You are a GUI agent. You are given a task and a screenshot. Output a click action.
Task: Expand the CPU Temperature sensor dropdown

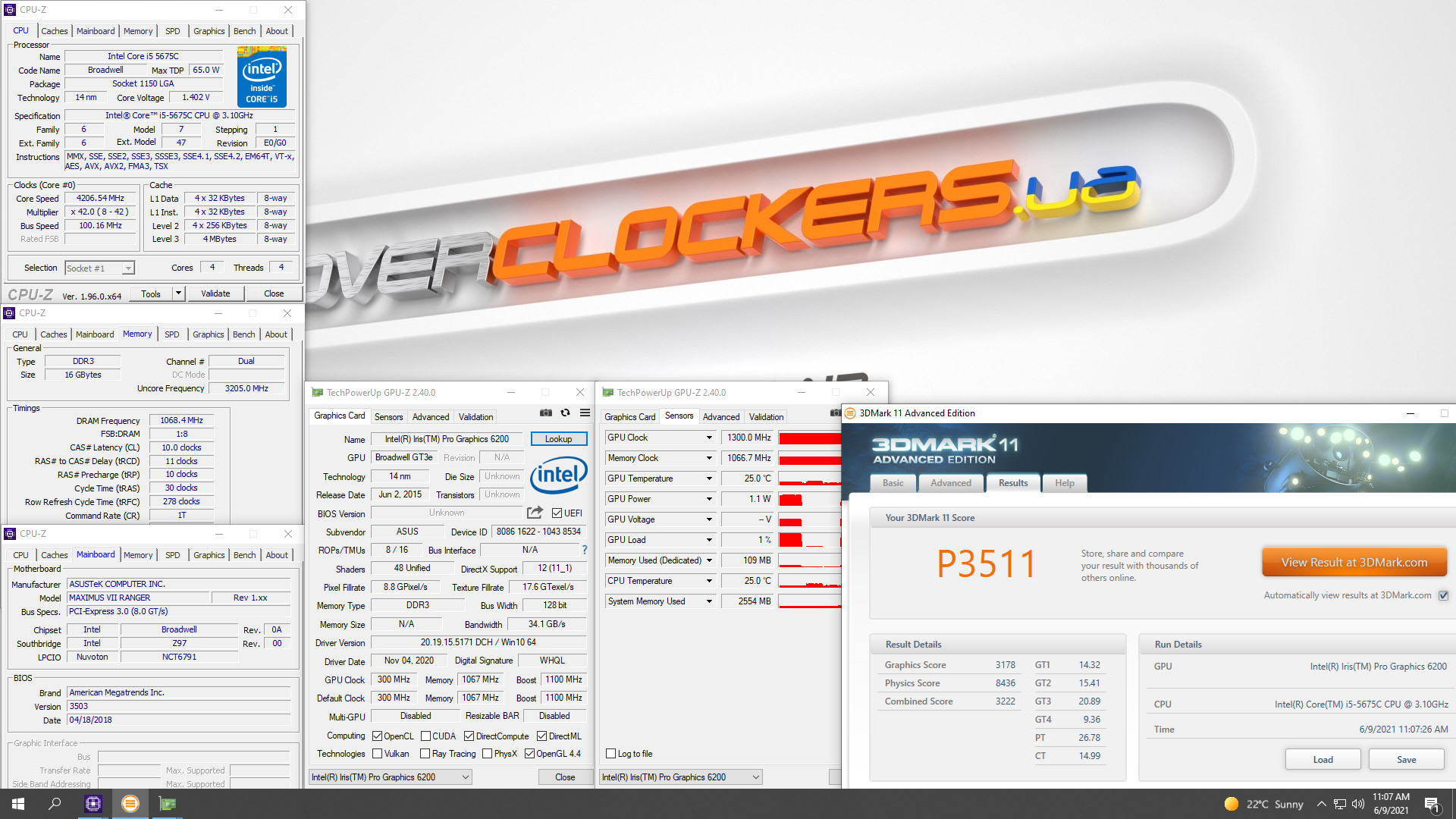pyautogui.click(x=709, y=581)
